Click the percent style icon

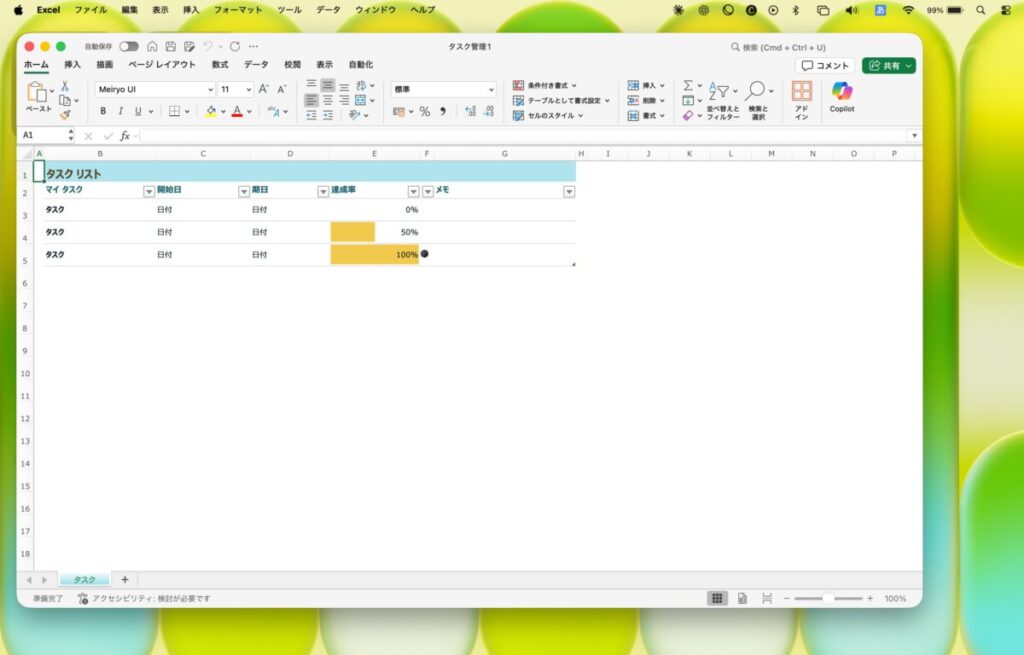tap(424, 112)
